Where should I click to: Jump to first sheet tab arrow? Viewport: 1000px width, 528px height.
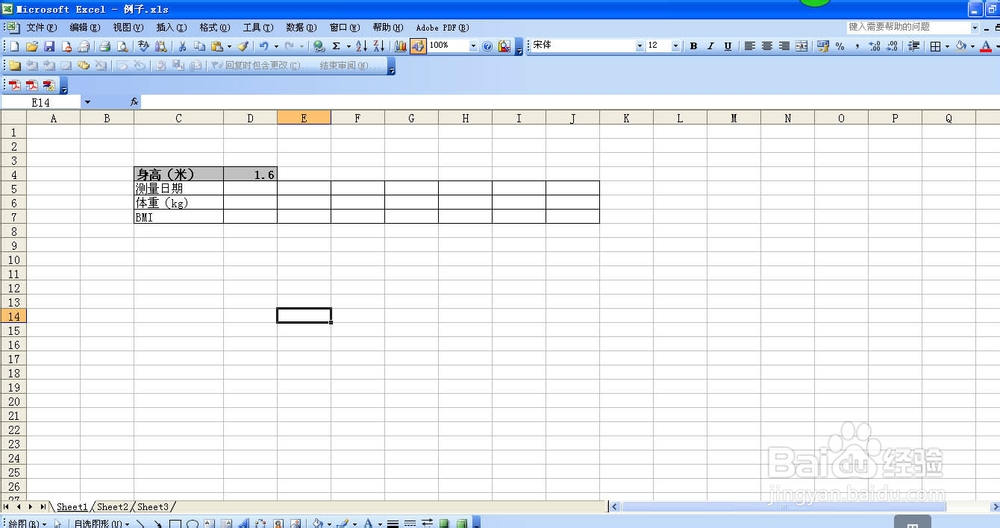click(6, 507)
